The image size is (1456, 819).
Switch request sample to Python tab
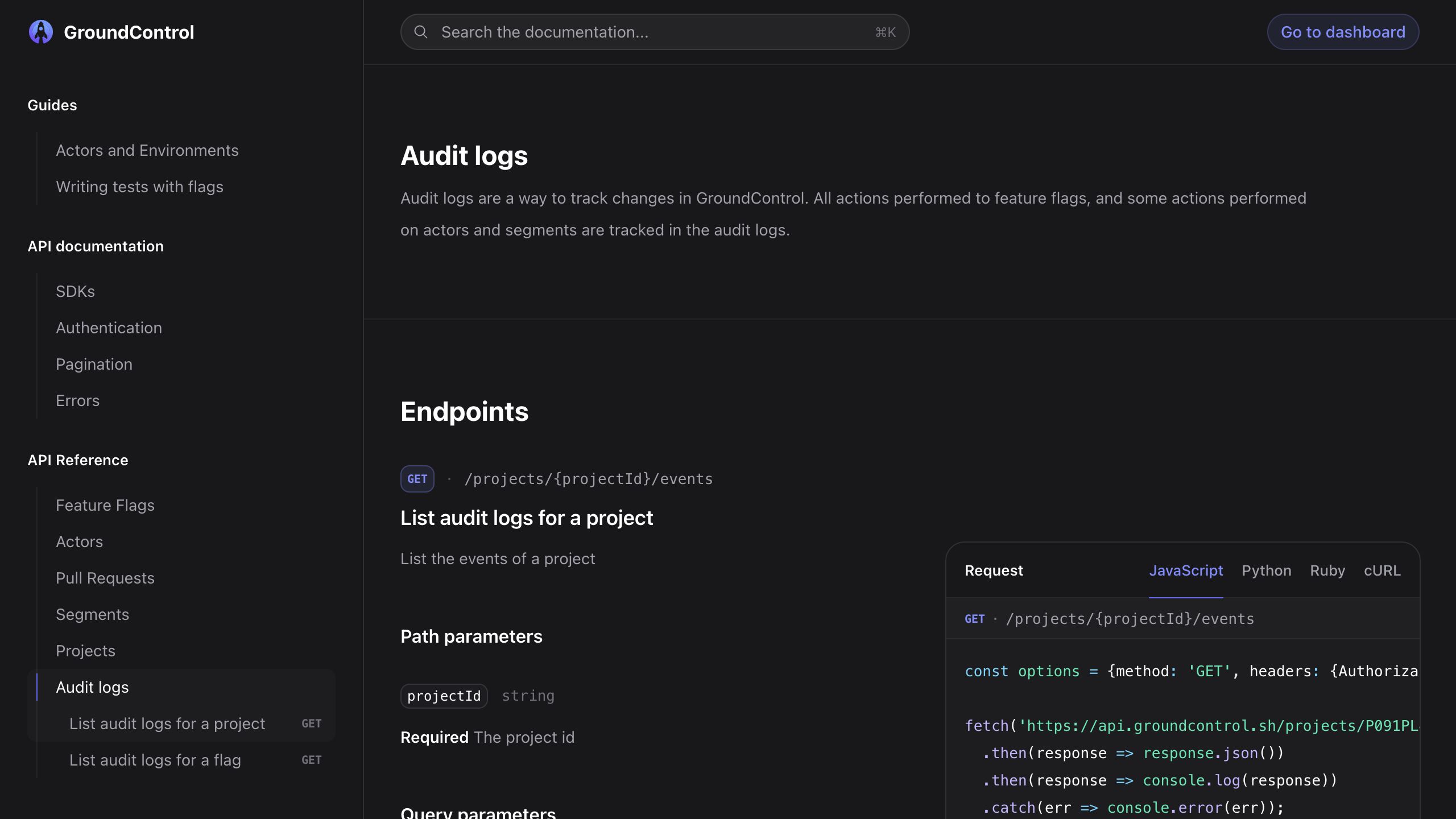1266,570
